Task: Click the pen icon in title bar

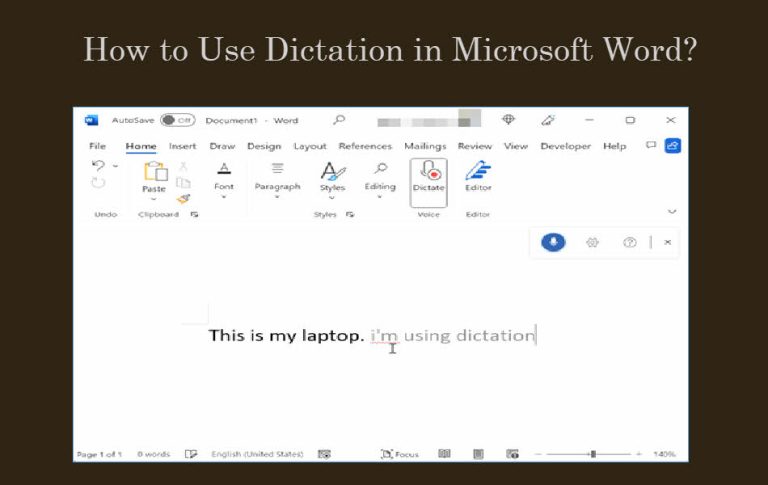Action: point(548,120)
